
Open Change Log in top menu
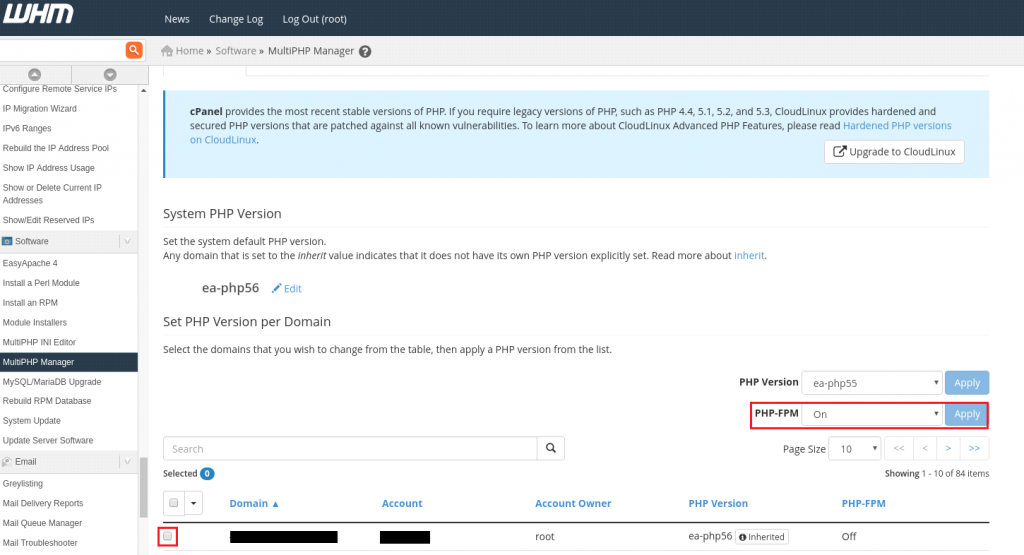[x=236, y=19]
